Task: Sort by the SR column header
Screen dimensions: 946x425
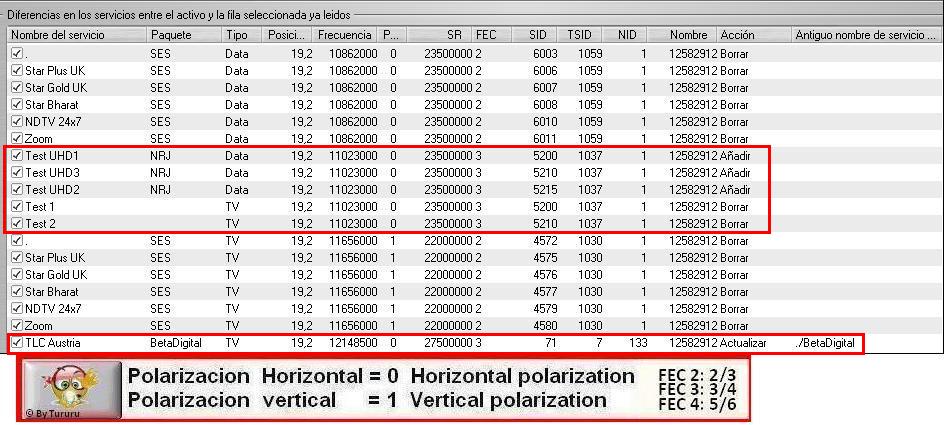Action: click(x=439, y=35)
